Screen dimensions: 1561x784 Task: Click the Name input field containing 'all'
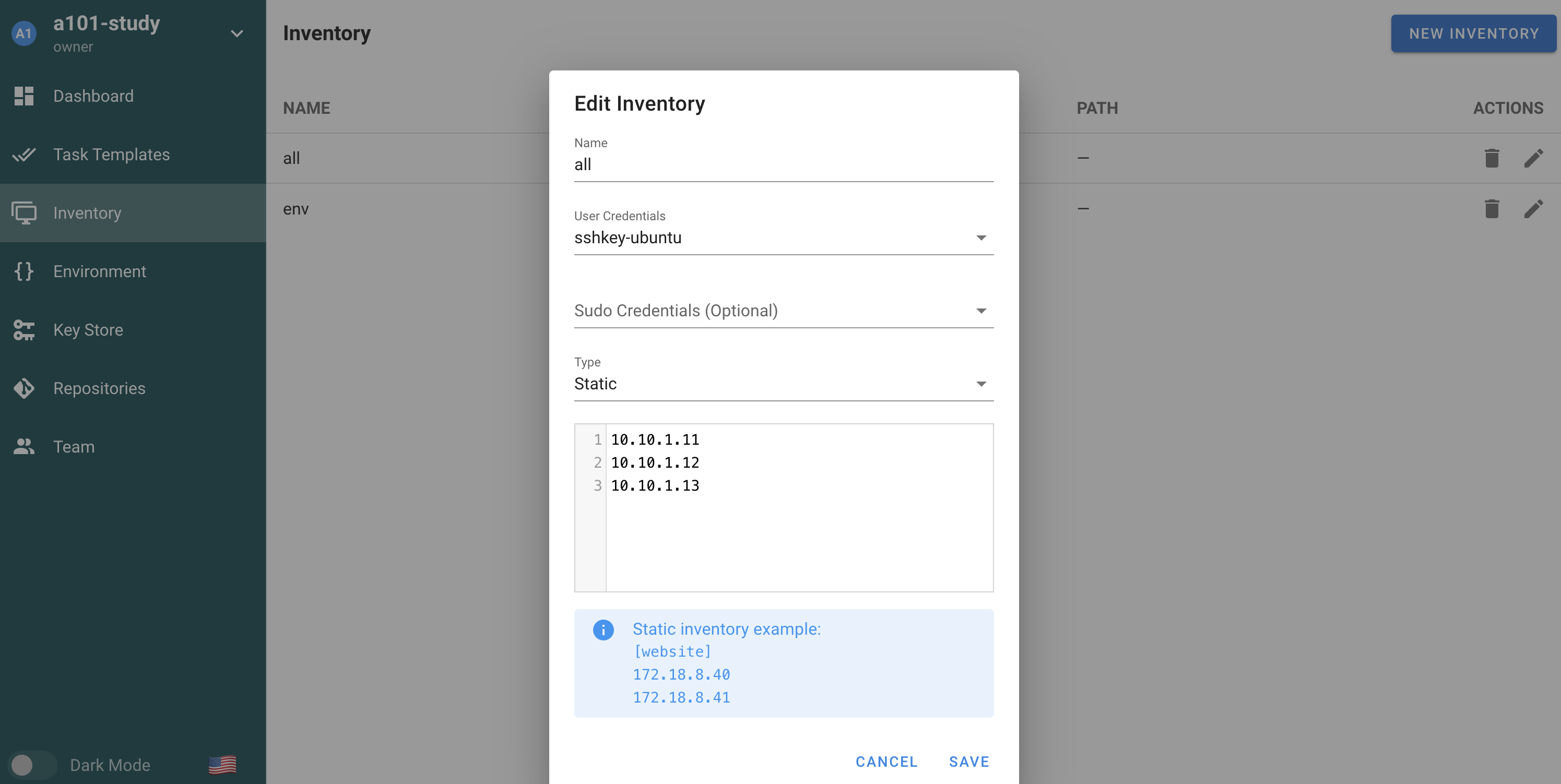(x=783, y=165)
